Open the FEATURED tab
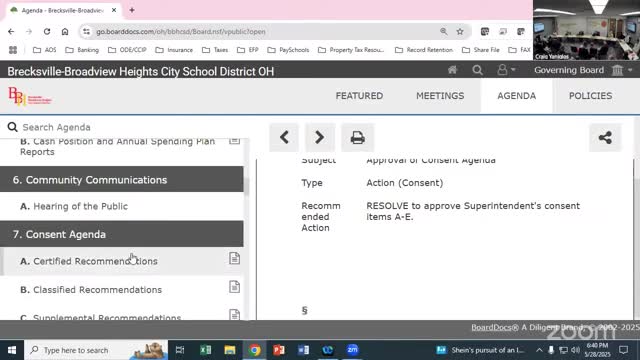 (359, 96)
